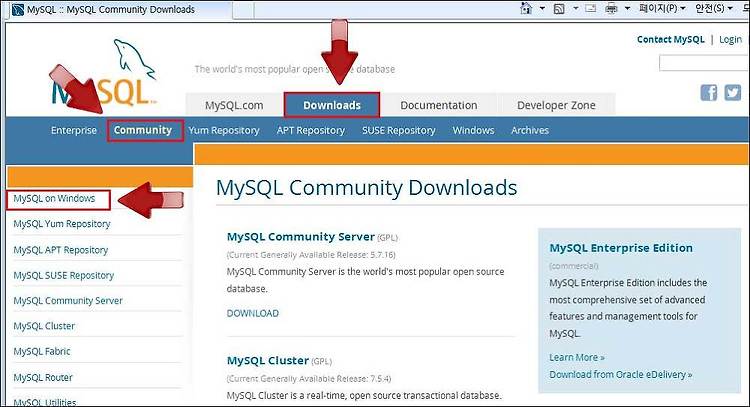Click the 5.7.16 release version text
Screen dimensions: 750x407
(382, 255)
